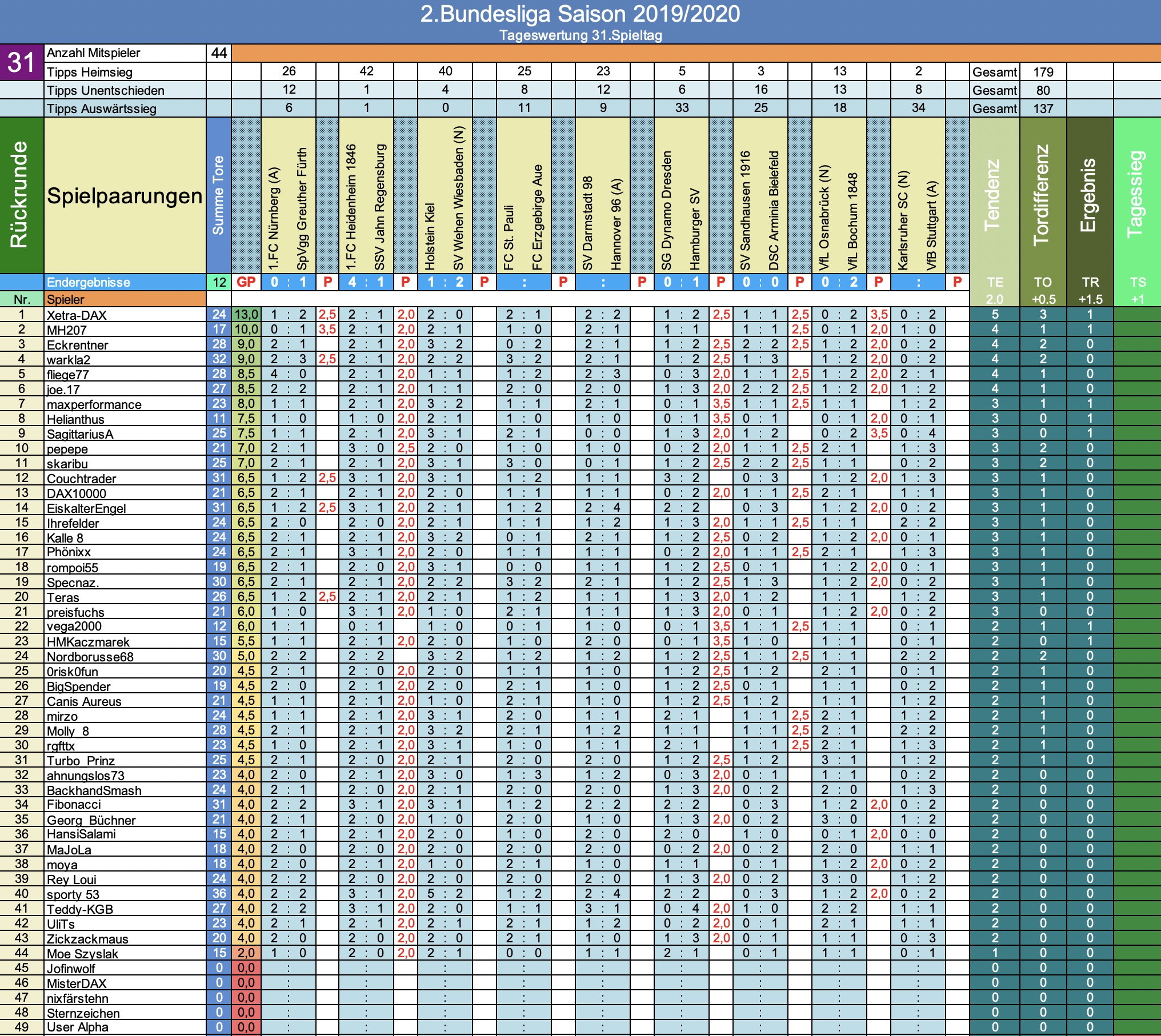
Task: Select player name 'EiskalterEngel'
Action: (x=86, y=508)
